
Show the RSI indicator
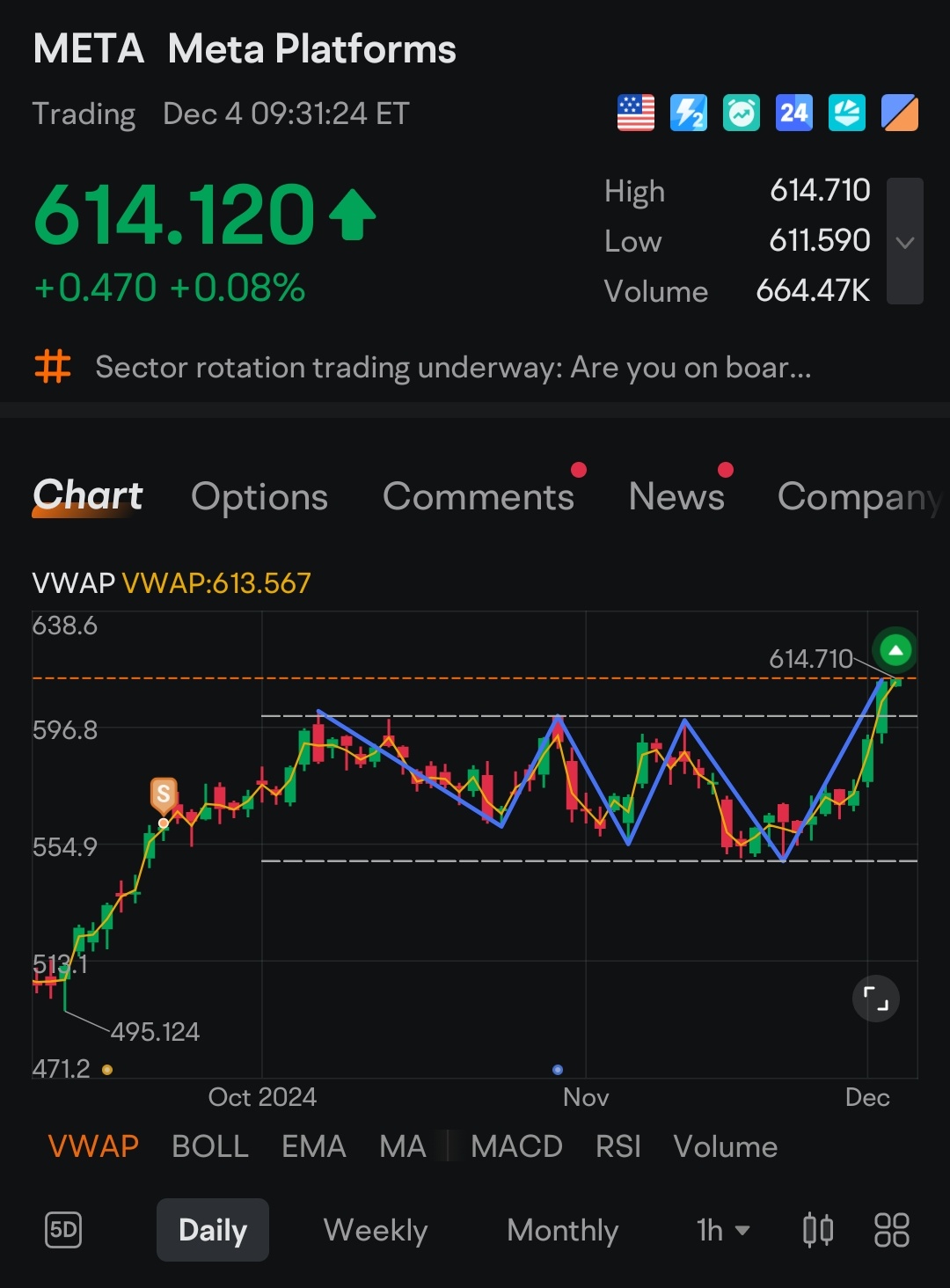click(618, 1146)
